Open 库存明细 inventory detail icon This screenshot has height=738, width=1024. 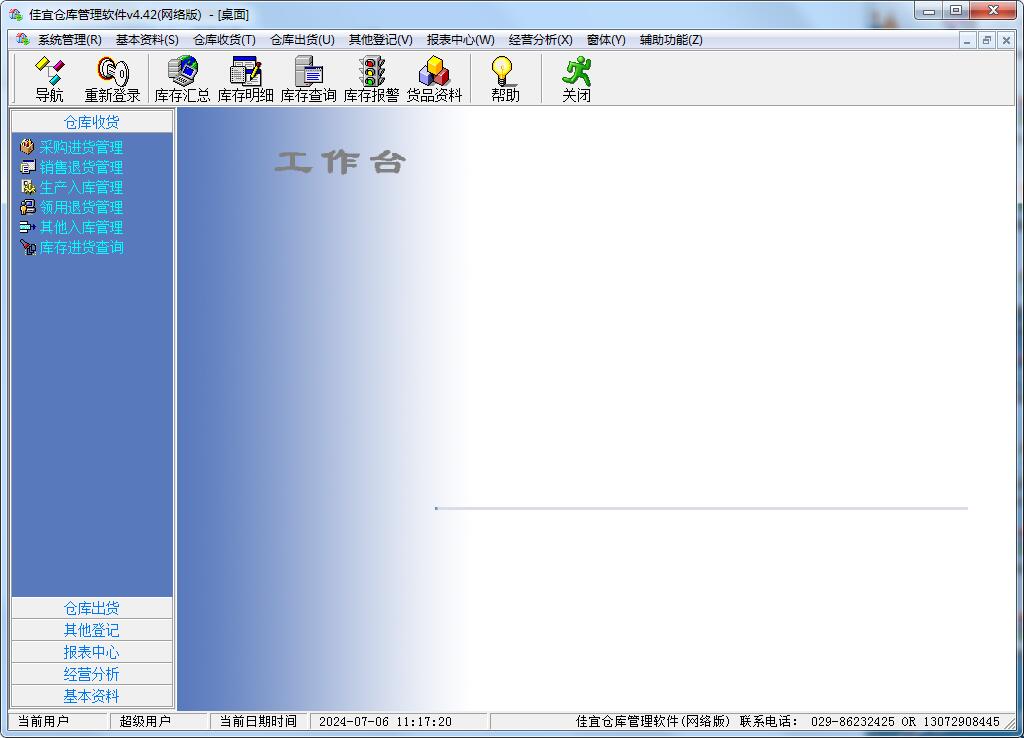pos(246,79)
